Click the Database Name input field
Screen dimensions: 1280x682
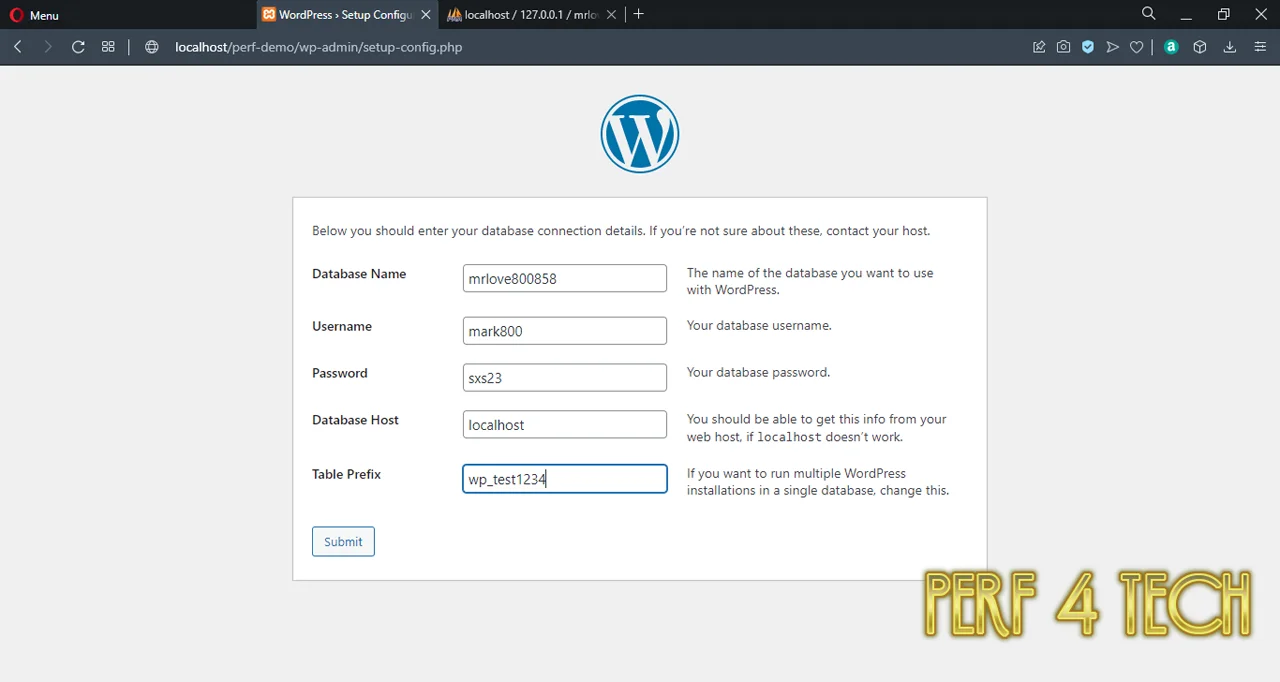tap(565, 278)
